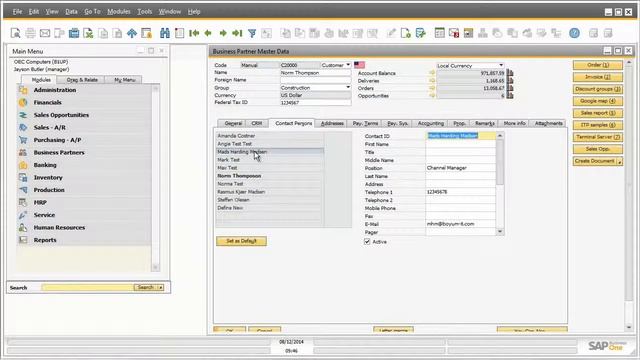
Task: Open the Customer type dropdown
Action: (348, 65)
